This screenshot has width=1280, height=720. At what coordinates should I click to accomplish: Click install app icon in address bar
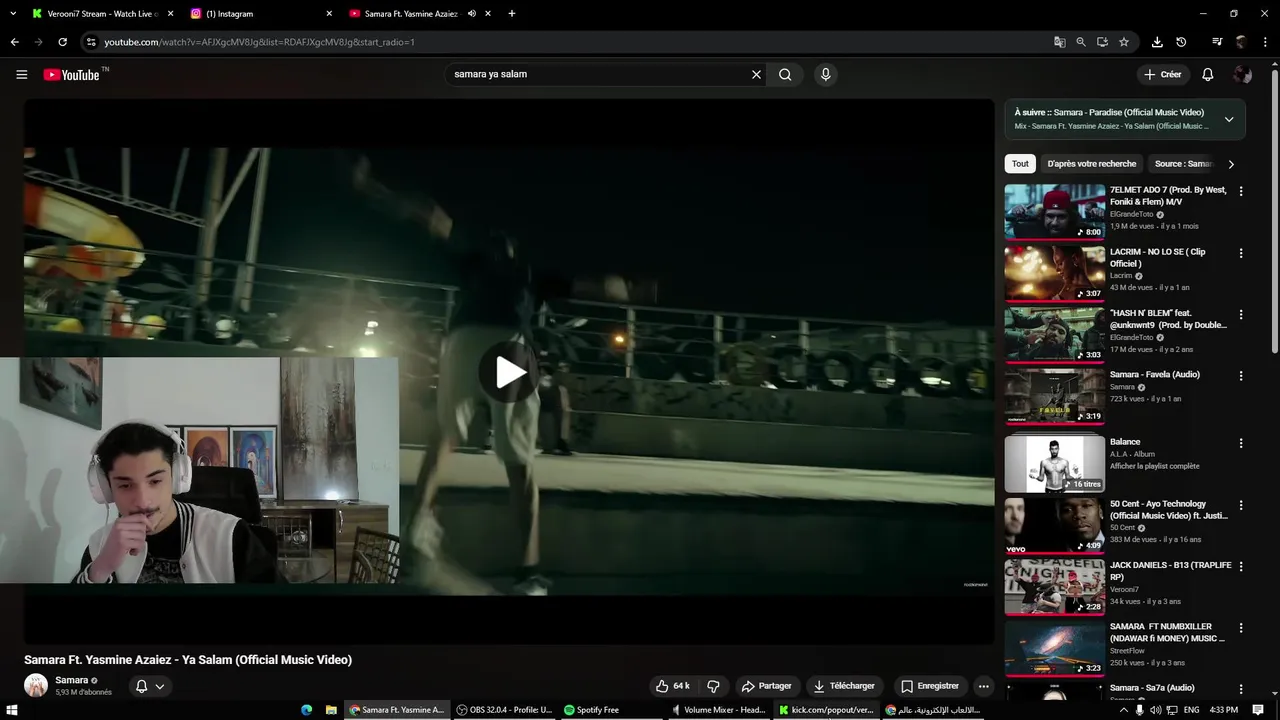click(x=1102, y=42)
